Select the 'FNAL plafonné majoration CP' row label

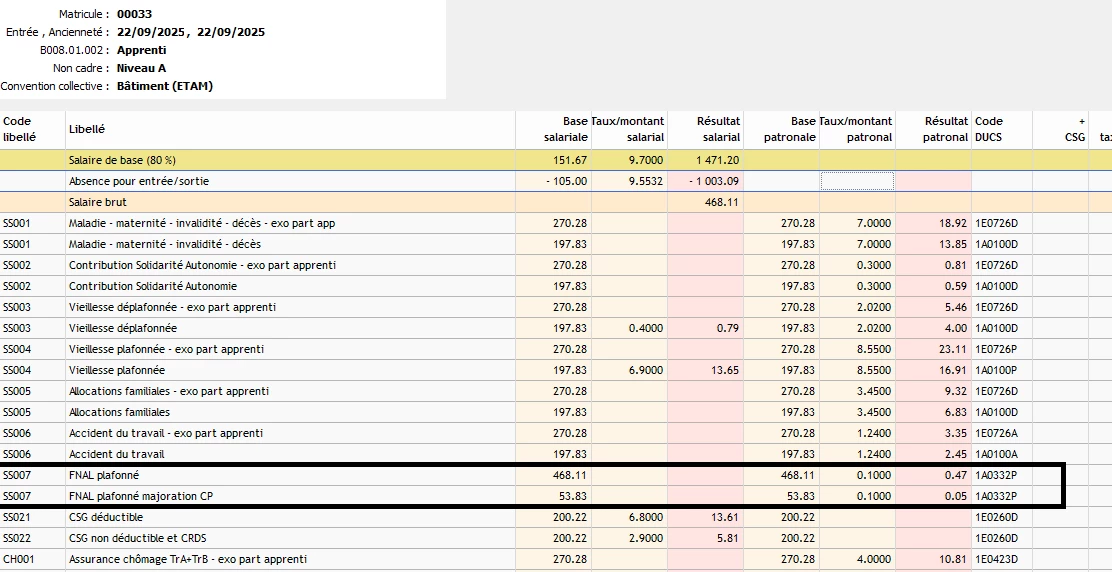138,496
